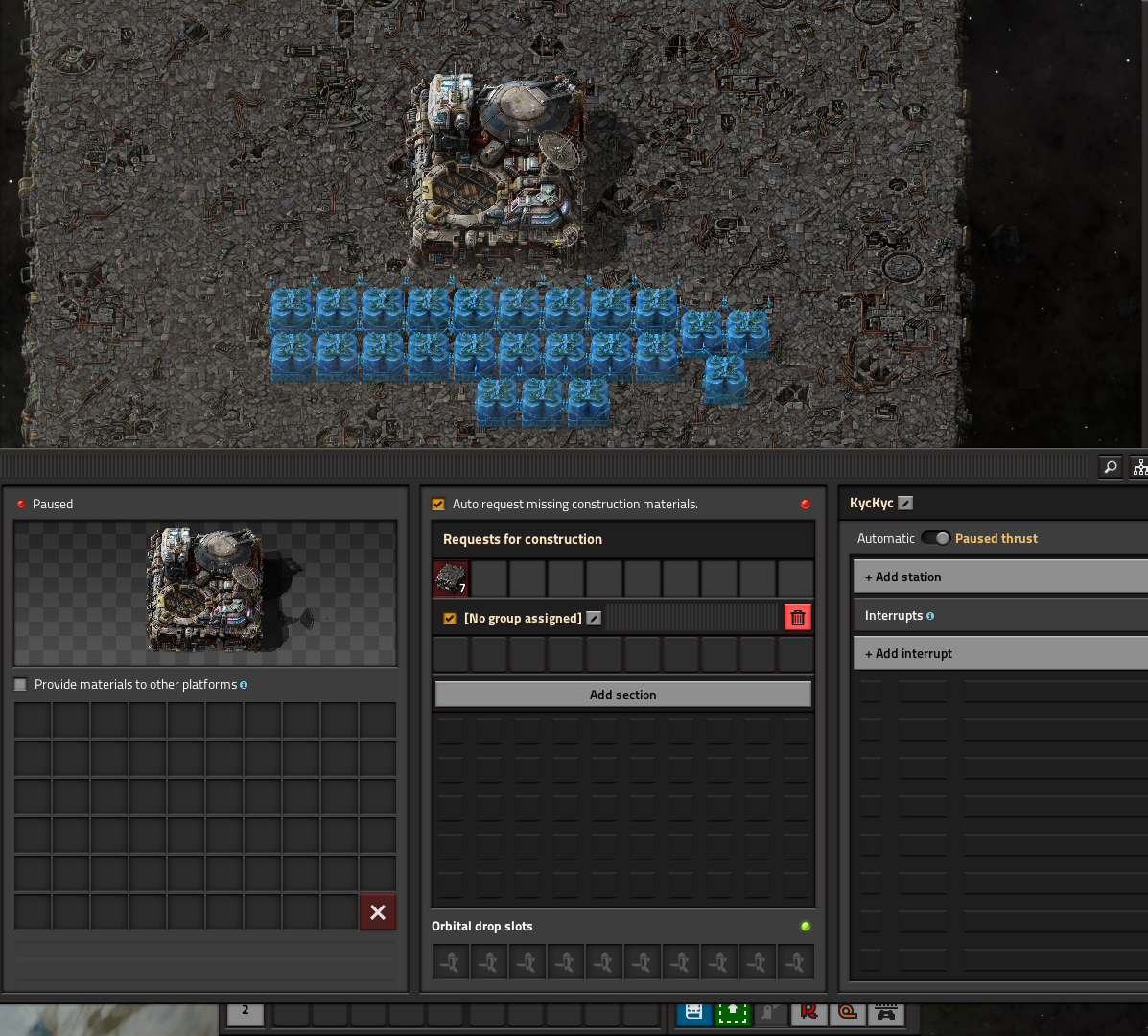Click the 'Interrupts' header text

pyautogui.click(x=894, y=615)
